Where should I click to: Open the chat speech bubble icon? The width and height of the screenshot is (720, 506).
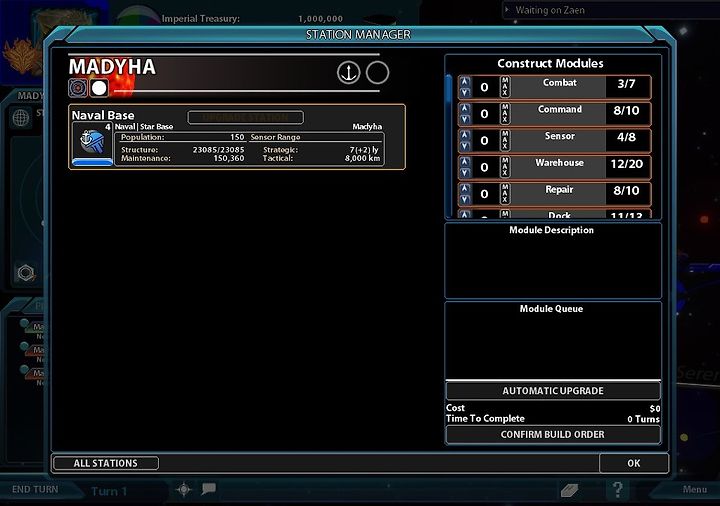coord(208,489)
